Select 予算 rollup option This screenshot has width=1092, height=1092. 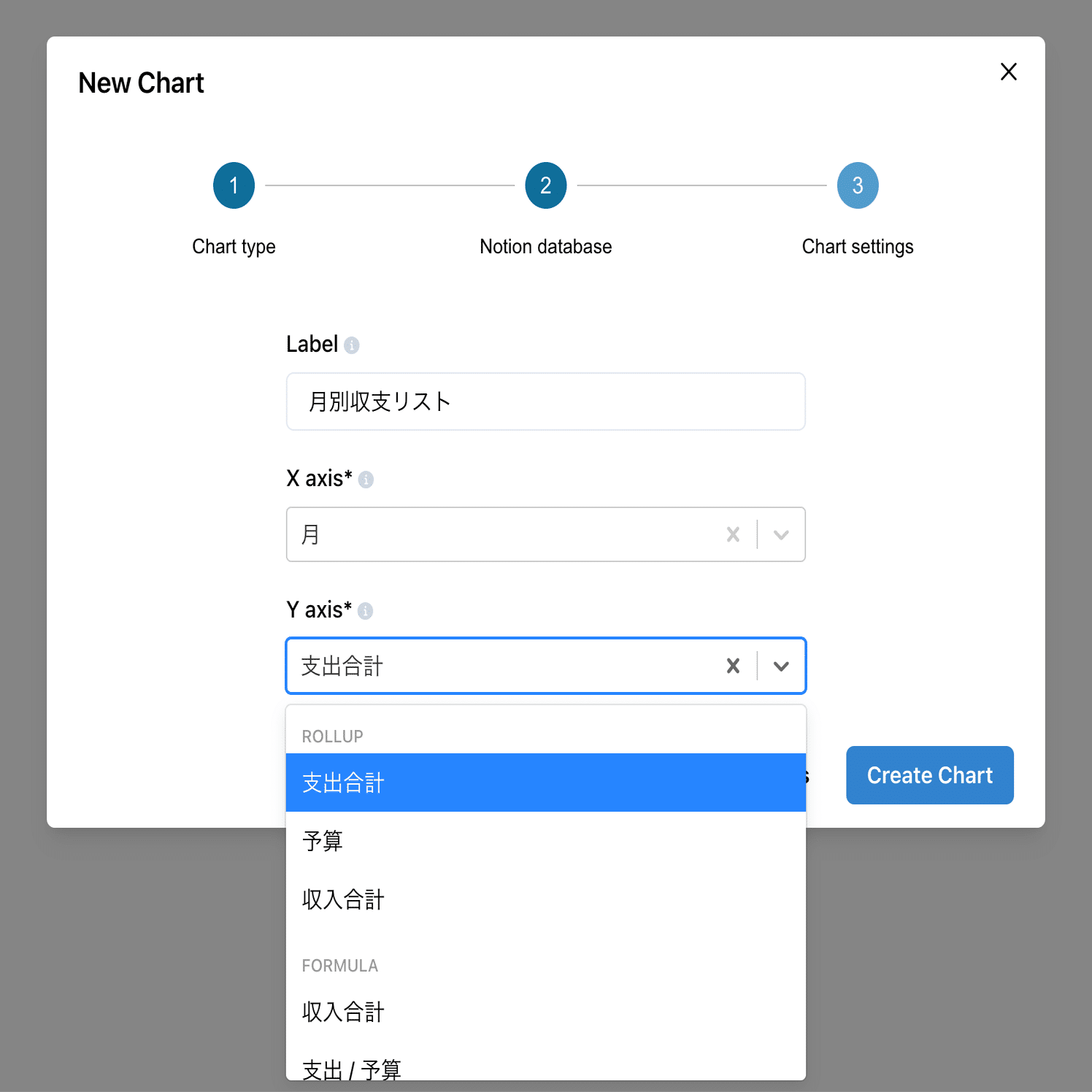click(546, 841)
